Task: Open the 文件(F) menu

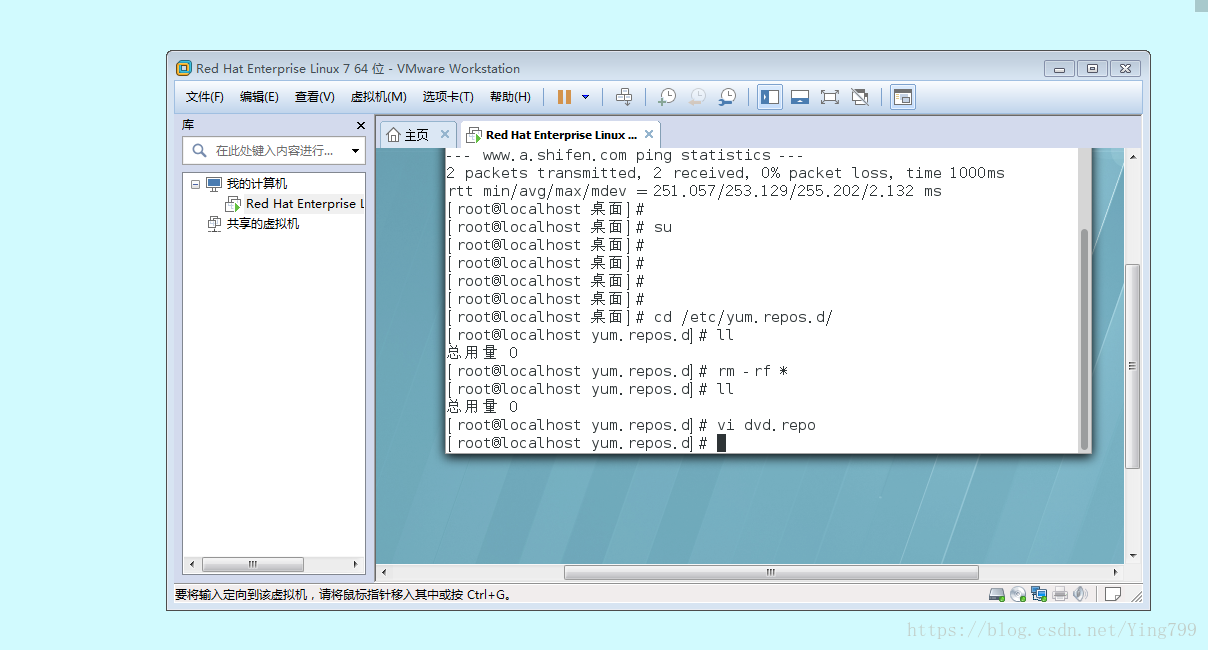Action: [x=205, y=97]
